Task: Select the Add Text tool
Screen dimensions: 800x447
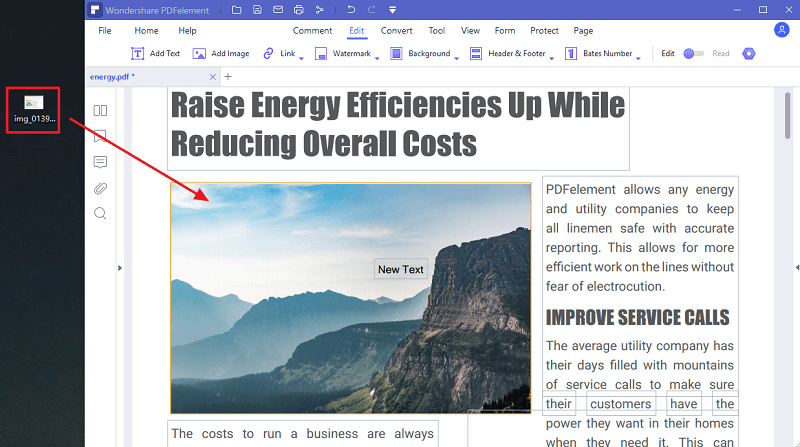Action: 155,54
